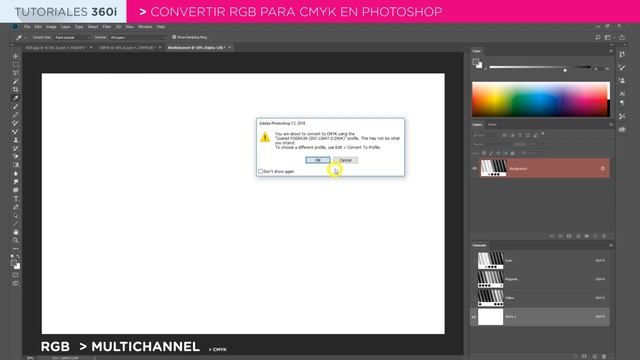Select the Crop tool
This screenshot has width=640, height=360.
(x=16, y=89)
